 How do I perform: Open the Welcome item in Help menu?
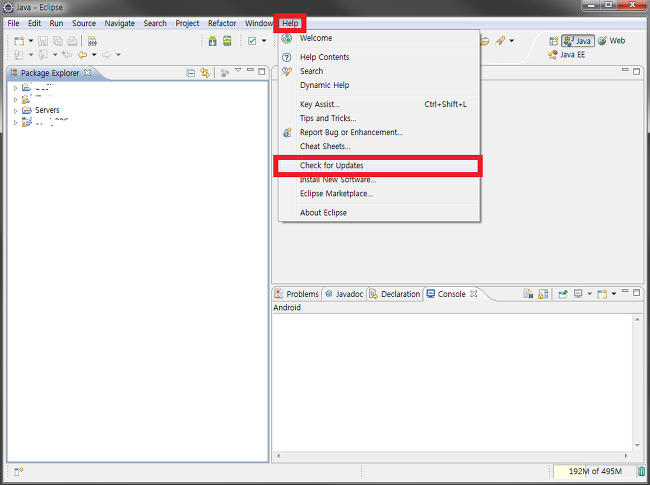coord(379,38)
